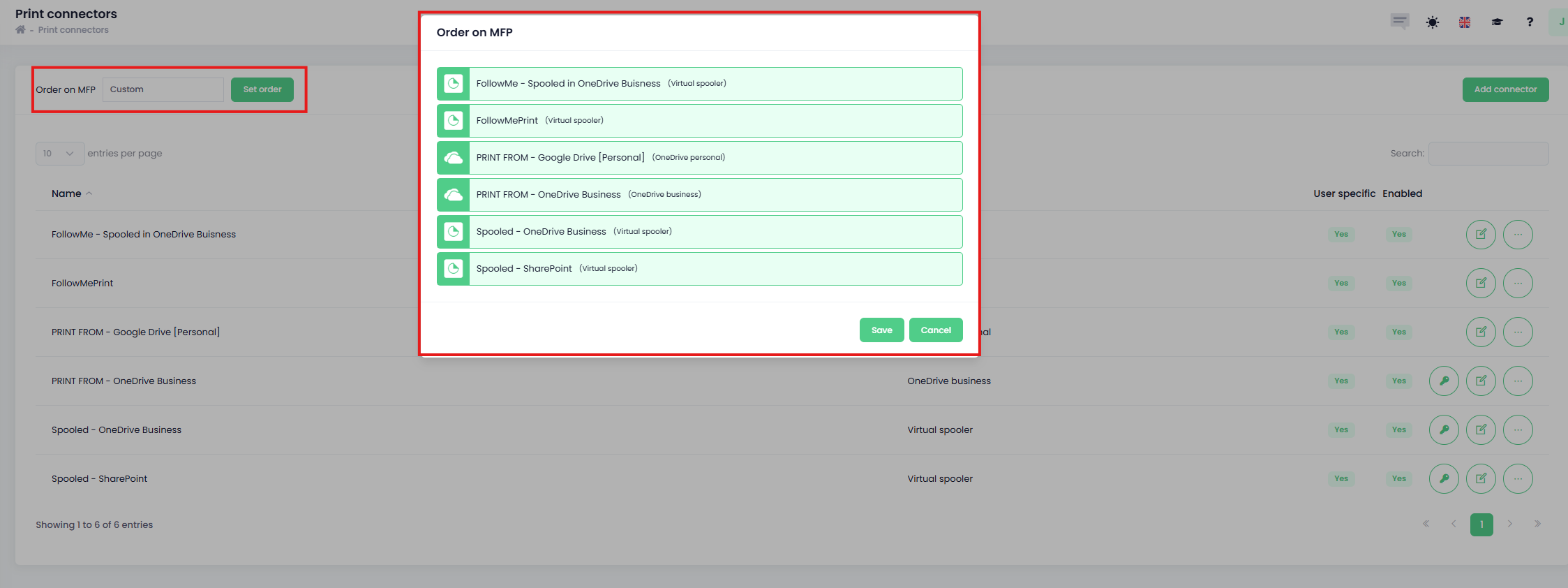Open more options for PRINT FROM - Google Drive row

pos(1518,332)
